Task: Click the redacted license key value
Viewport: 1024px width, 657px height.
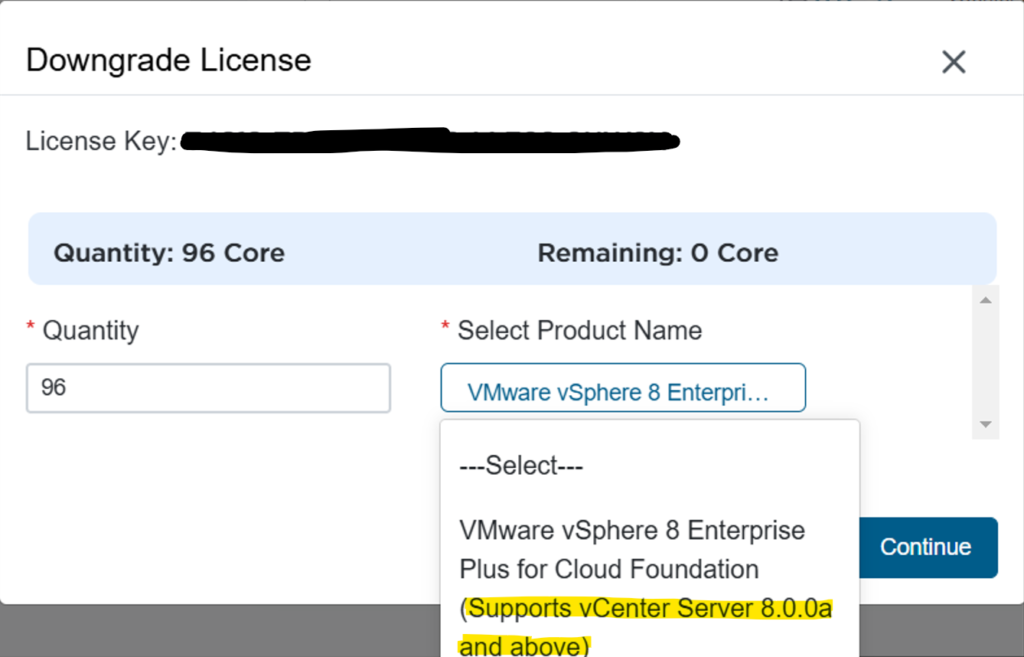Action: click(430, 141)
